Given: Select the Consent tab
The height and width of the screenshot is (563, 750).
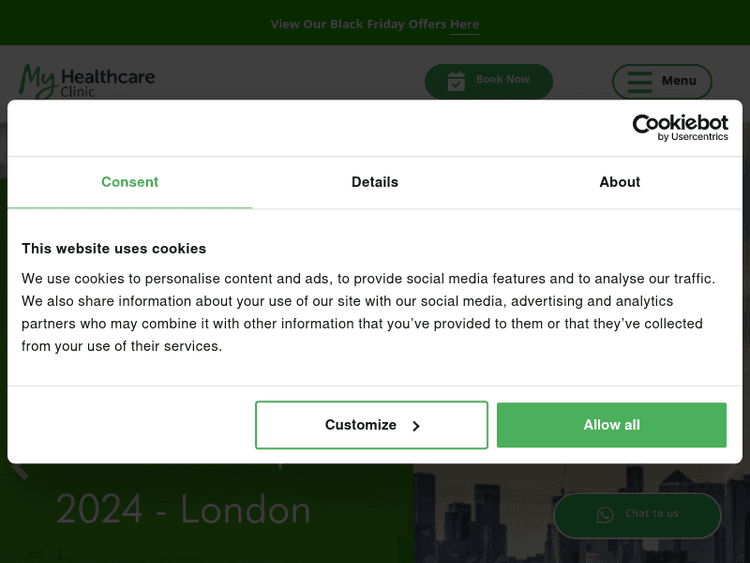Looking at the screenshot, I should (130, 182).
